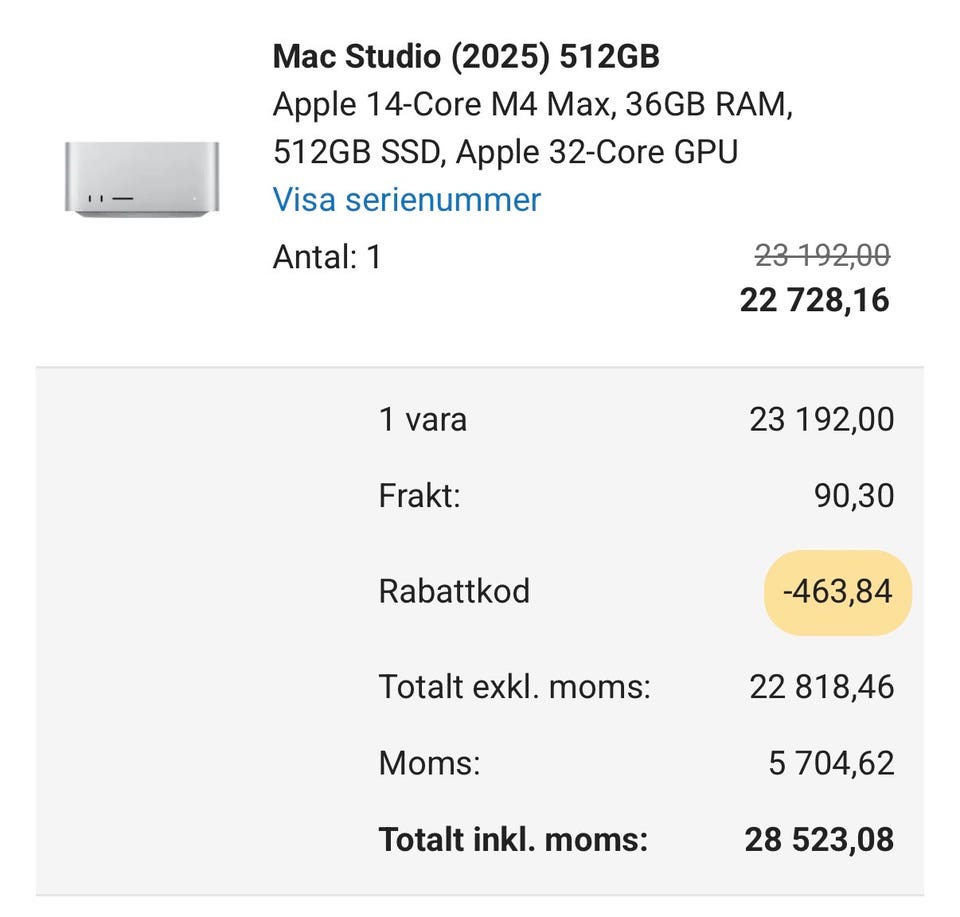Screen dimensions: 960x917
Task: Click the Mac Studio product thumbnail image
Action: point(142,178)
